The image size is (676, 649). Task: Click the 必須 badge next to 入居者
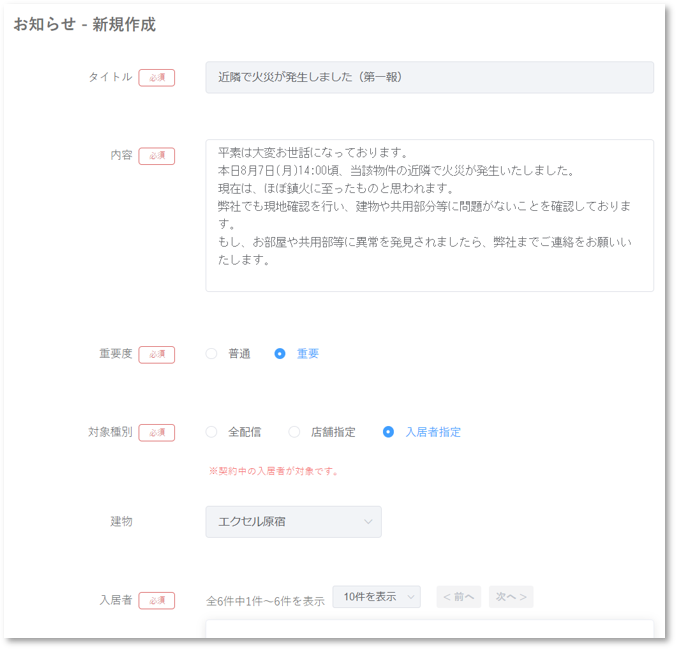click(156, 600)
